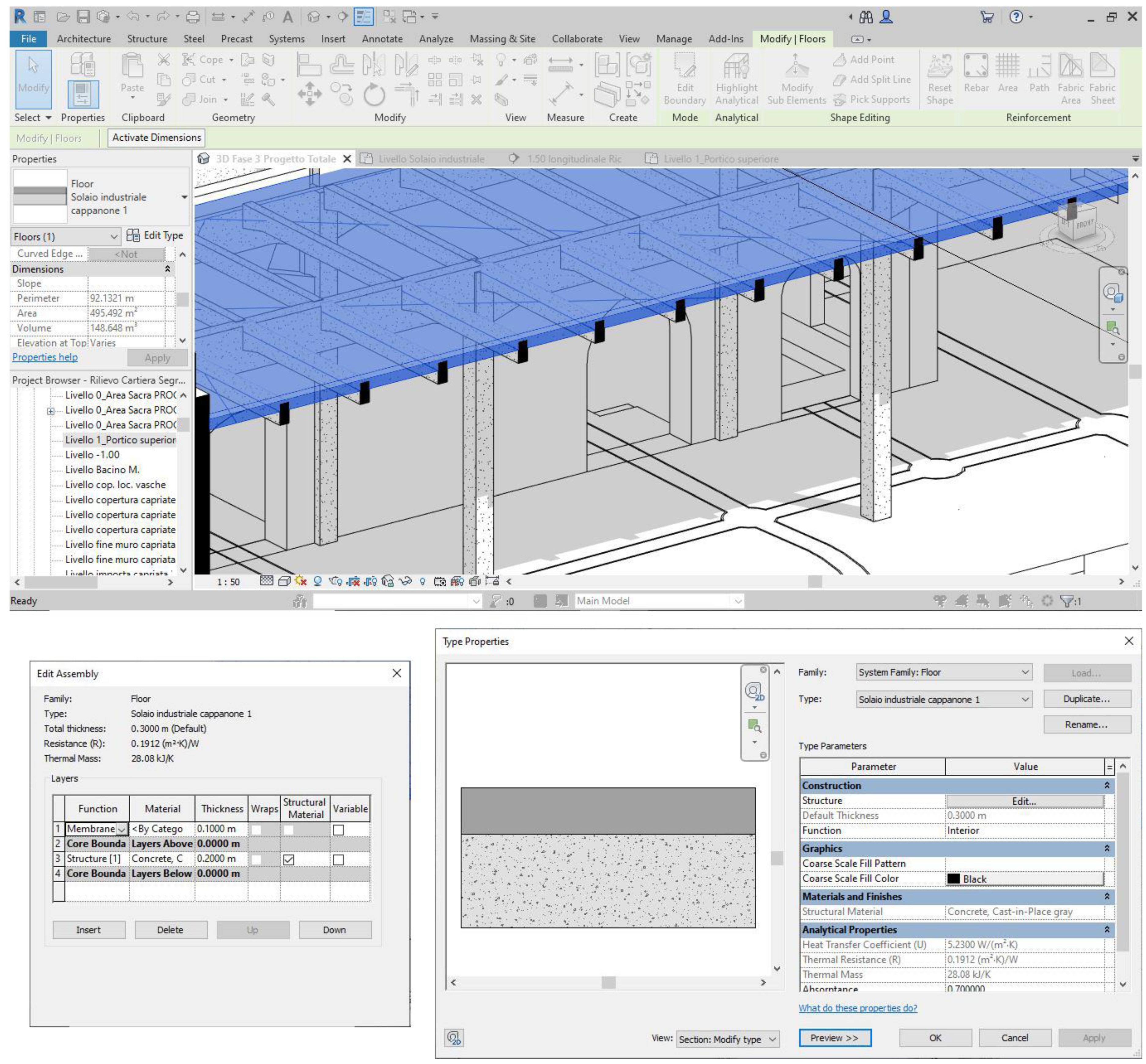
Task: Select the Add Point shape editing tool
Action: [864, 59]
